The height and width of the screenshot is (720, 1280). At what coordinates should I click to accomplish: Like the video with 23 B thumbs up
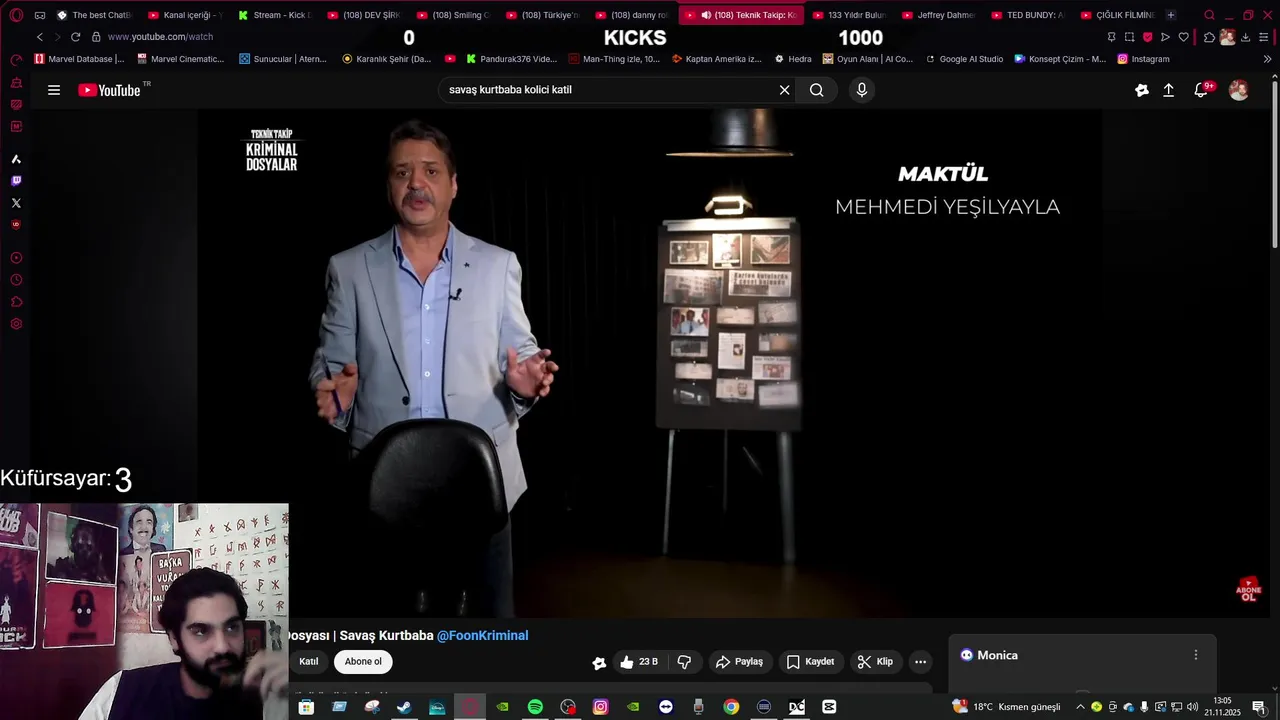pos(638,662)
